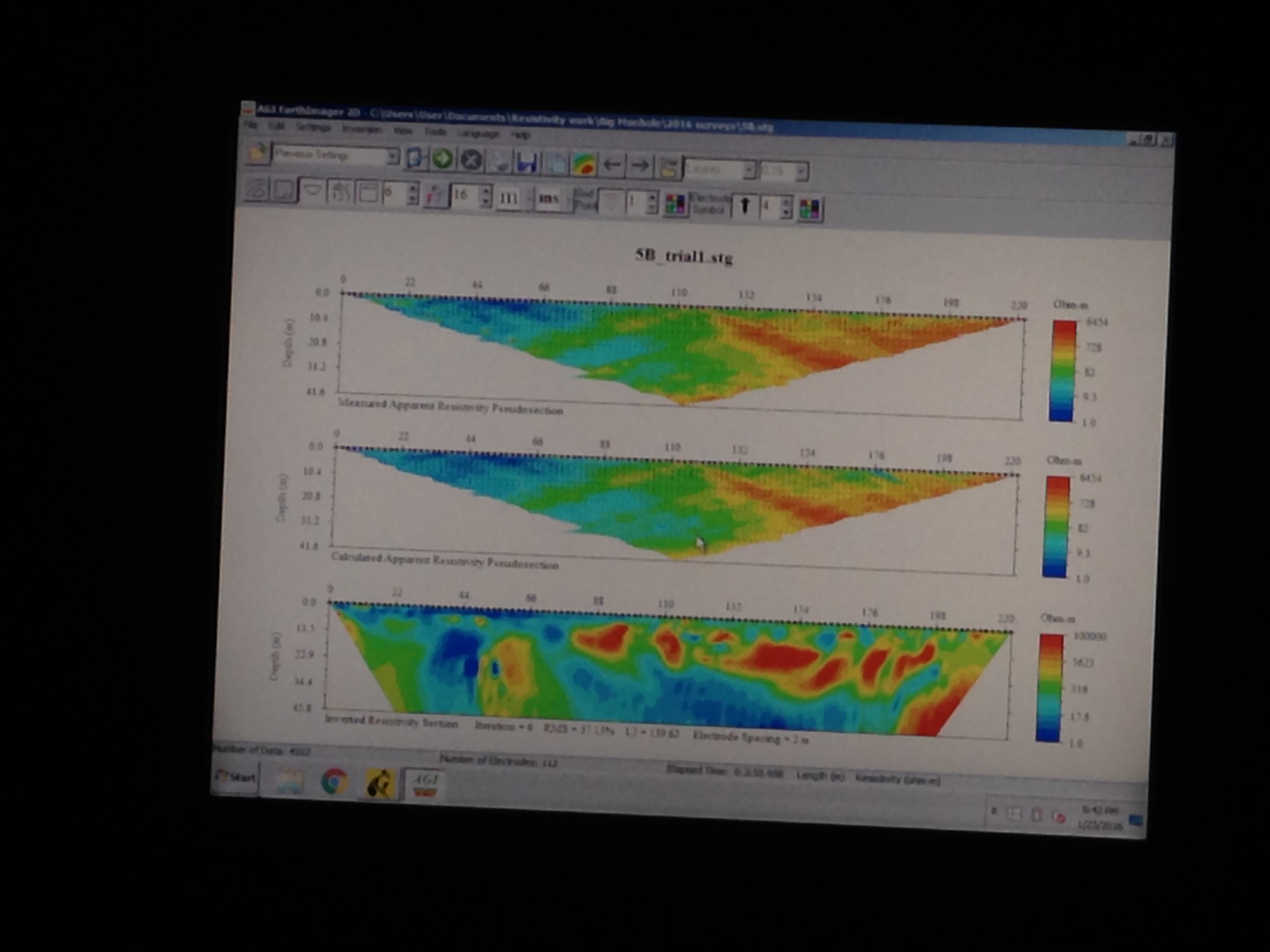Click the Measured Apparent Resistivity Pseudosection label
The image size is (1270, 952).
[451, 407]
